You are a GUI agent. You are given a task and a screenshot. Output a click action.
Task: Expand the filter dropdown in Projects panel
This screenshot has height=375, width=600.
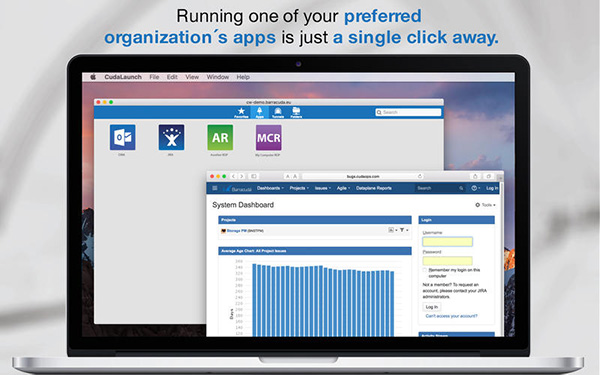tap(404, 230)
